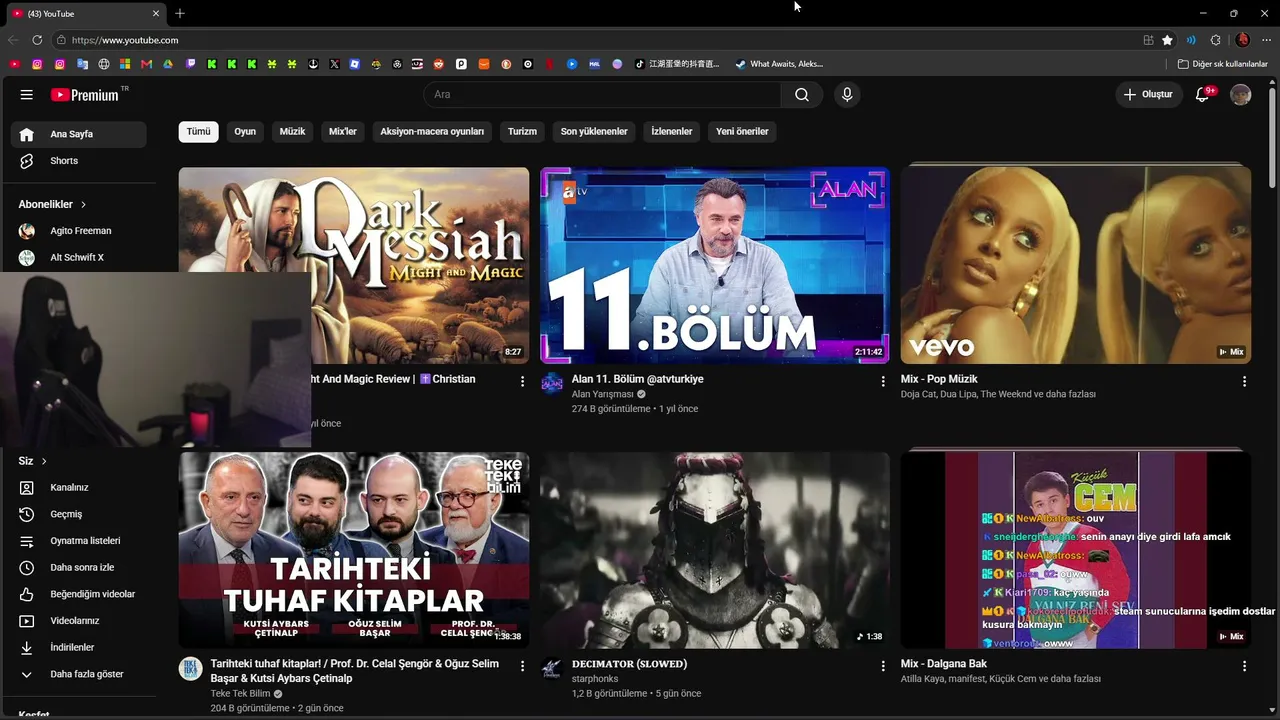Open the Microsoft bookmark icon
This screenshot has height=720, width=1280.
tap(125, 64)
